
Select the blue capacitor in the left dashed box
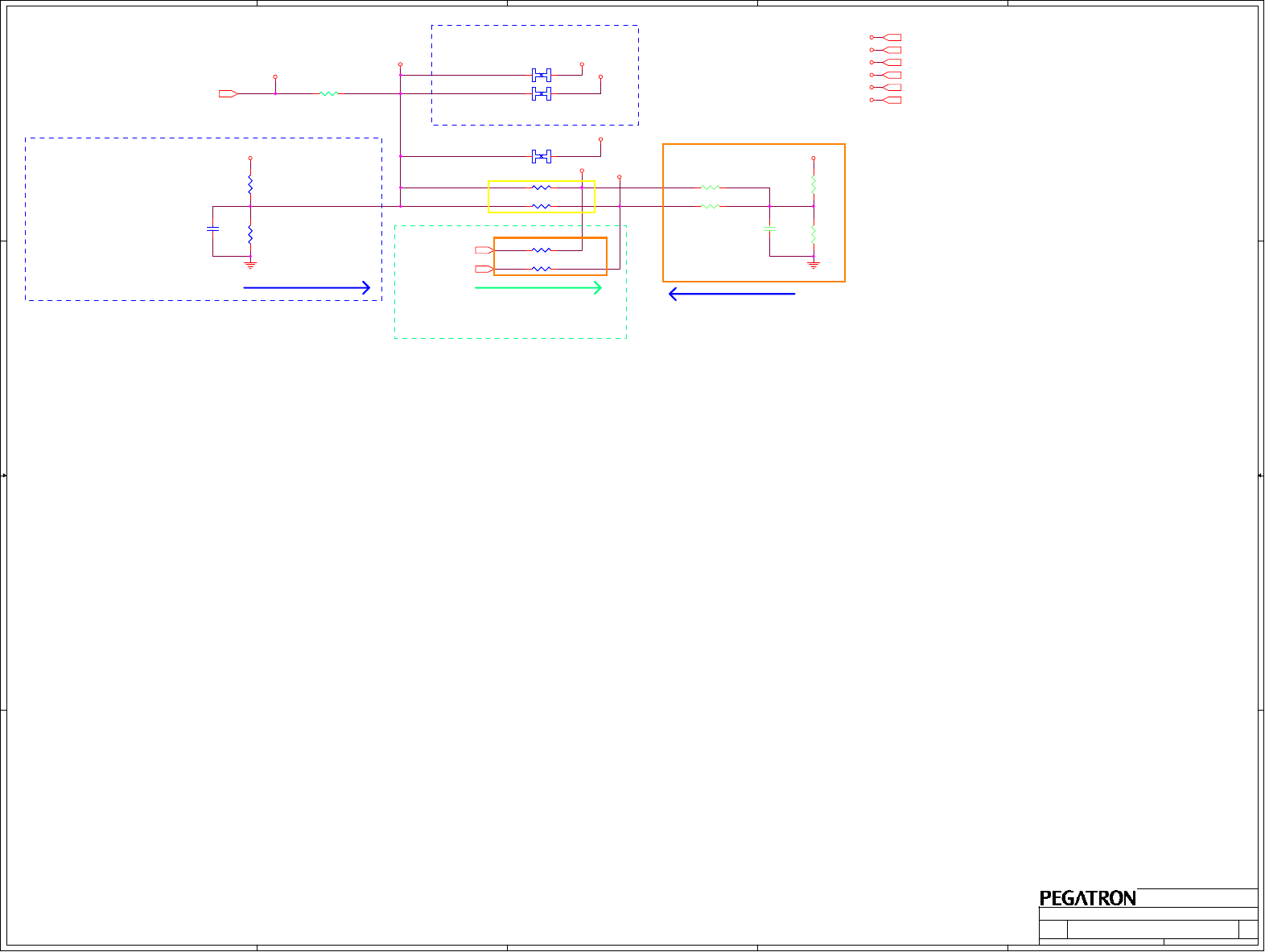(212, 229)
